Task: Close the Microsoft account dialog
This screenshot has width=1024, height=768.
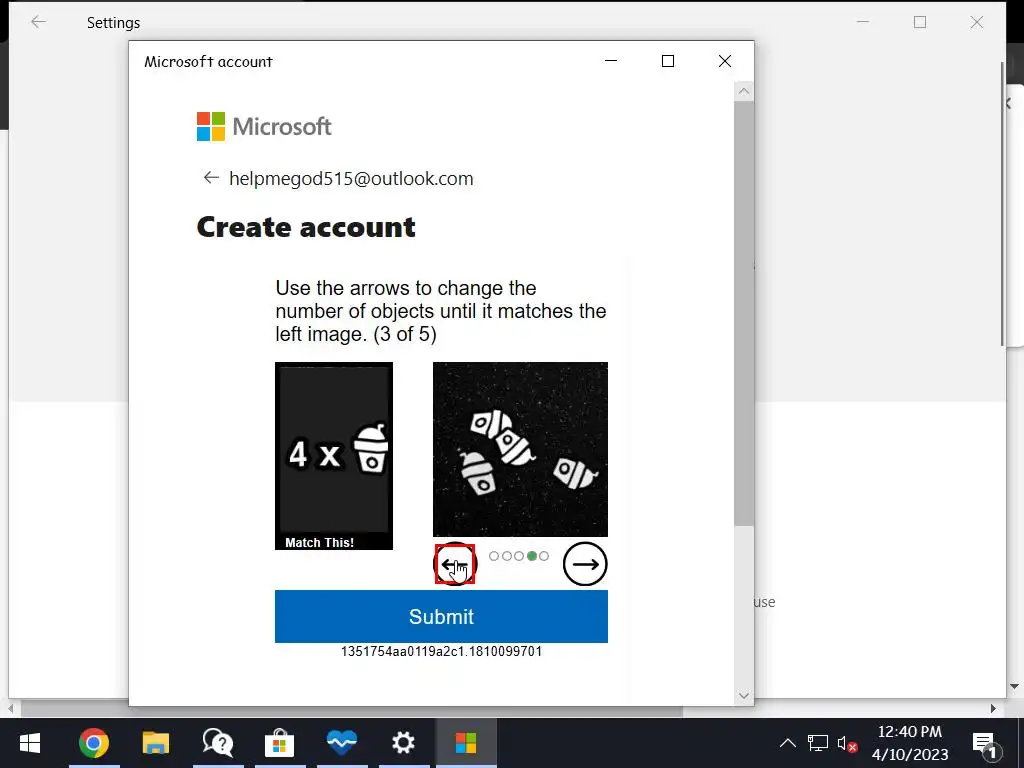Action: click(725, 61)
